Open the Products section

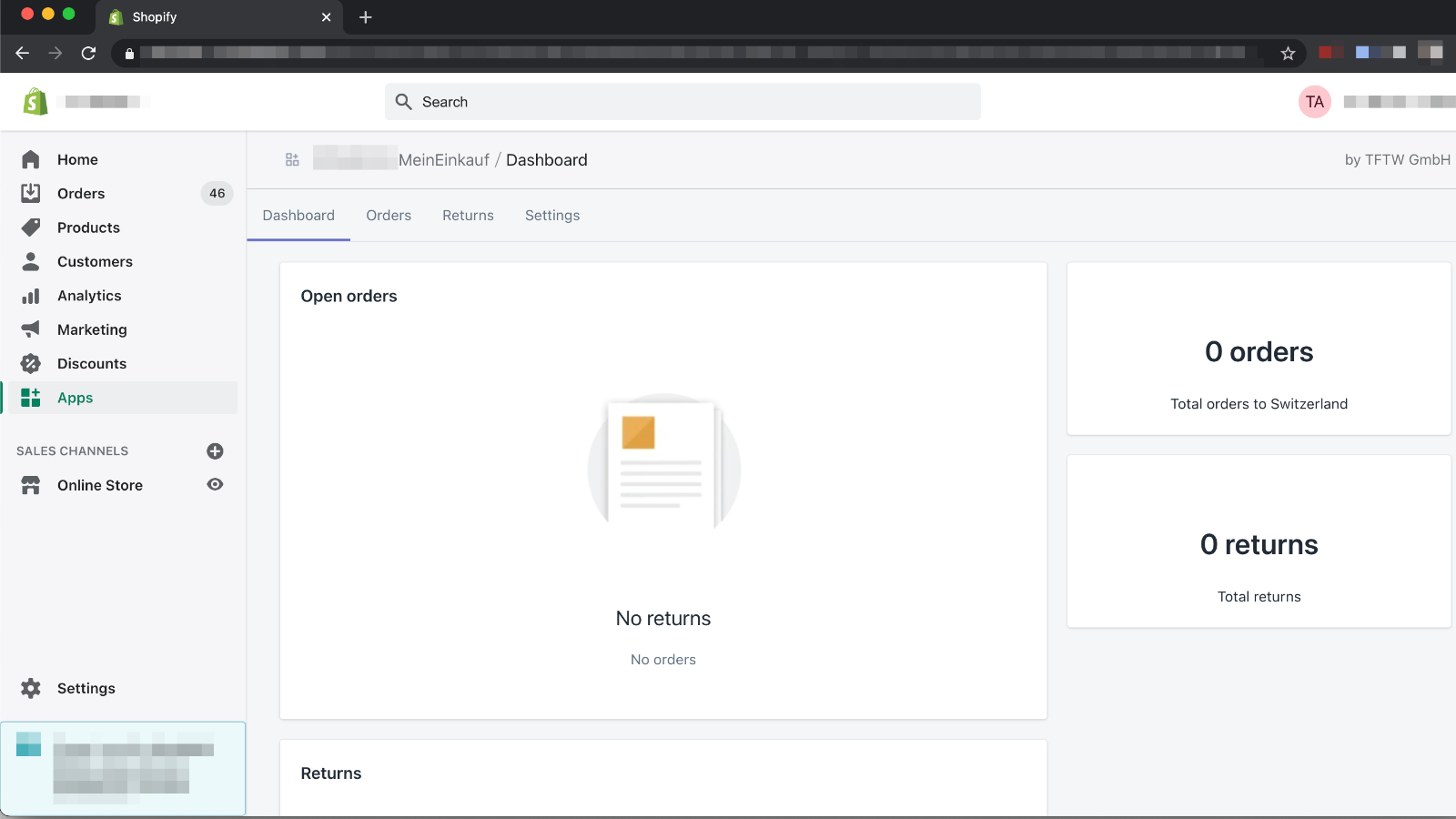coord(88,227)
